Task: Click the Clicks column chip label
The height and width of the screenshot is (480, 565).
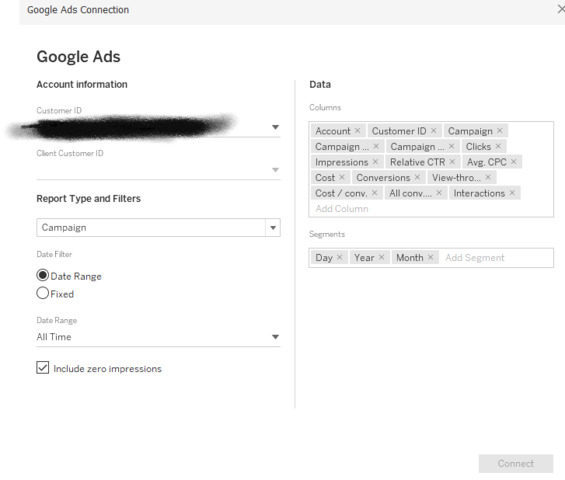Action: 478,147
